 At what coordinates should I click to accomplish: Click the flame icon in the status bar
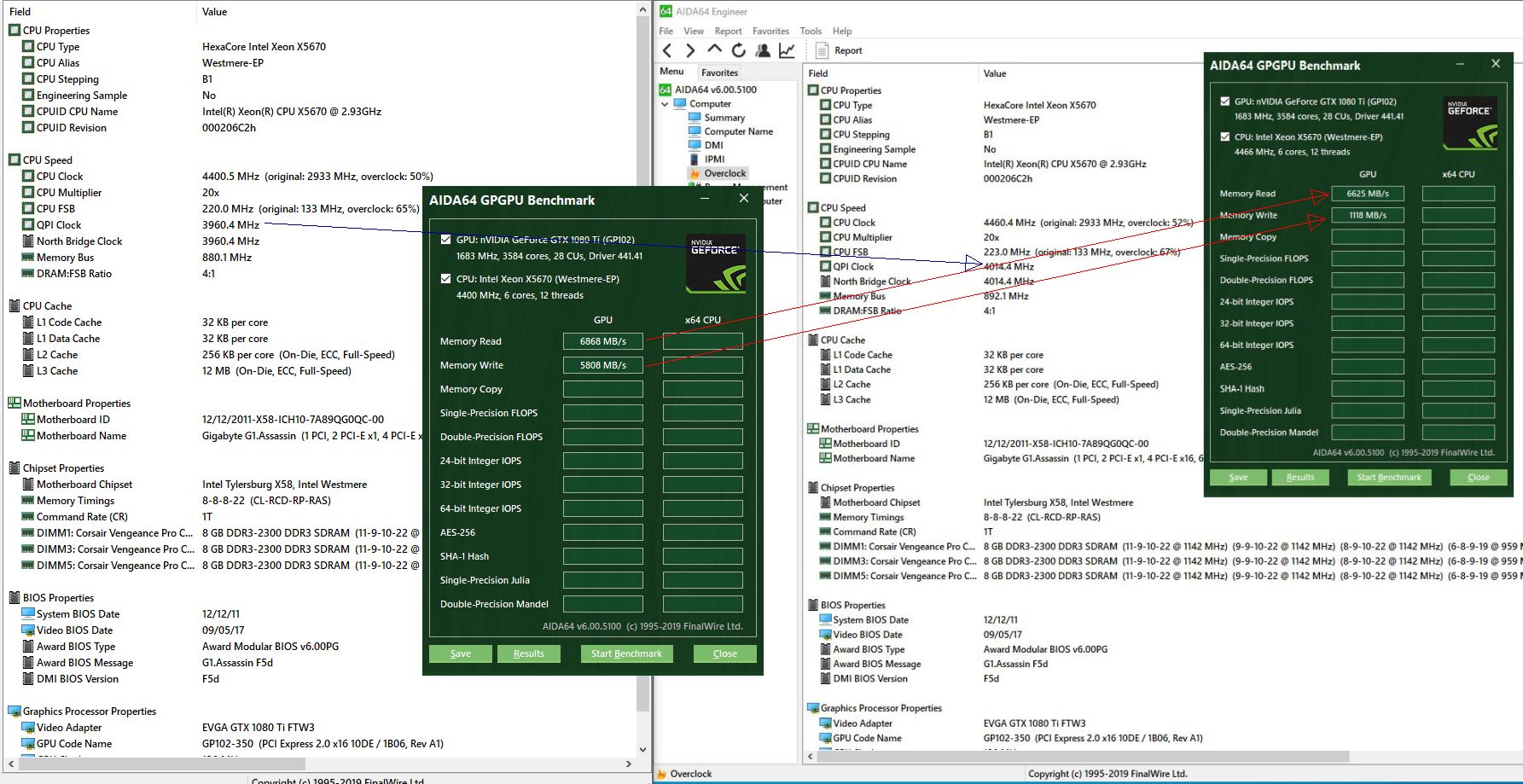660,775
